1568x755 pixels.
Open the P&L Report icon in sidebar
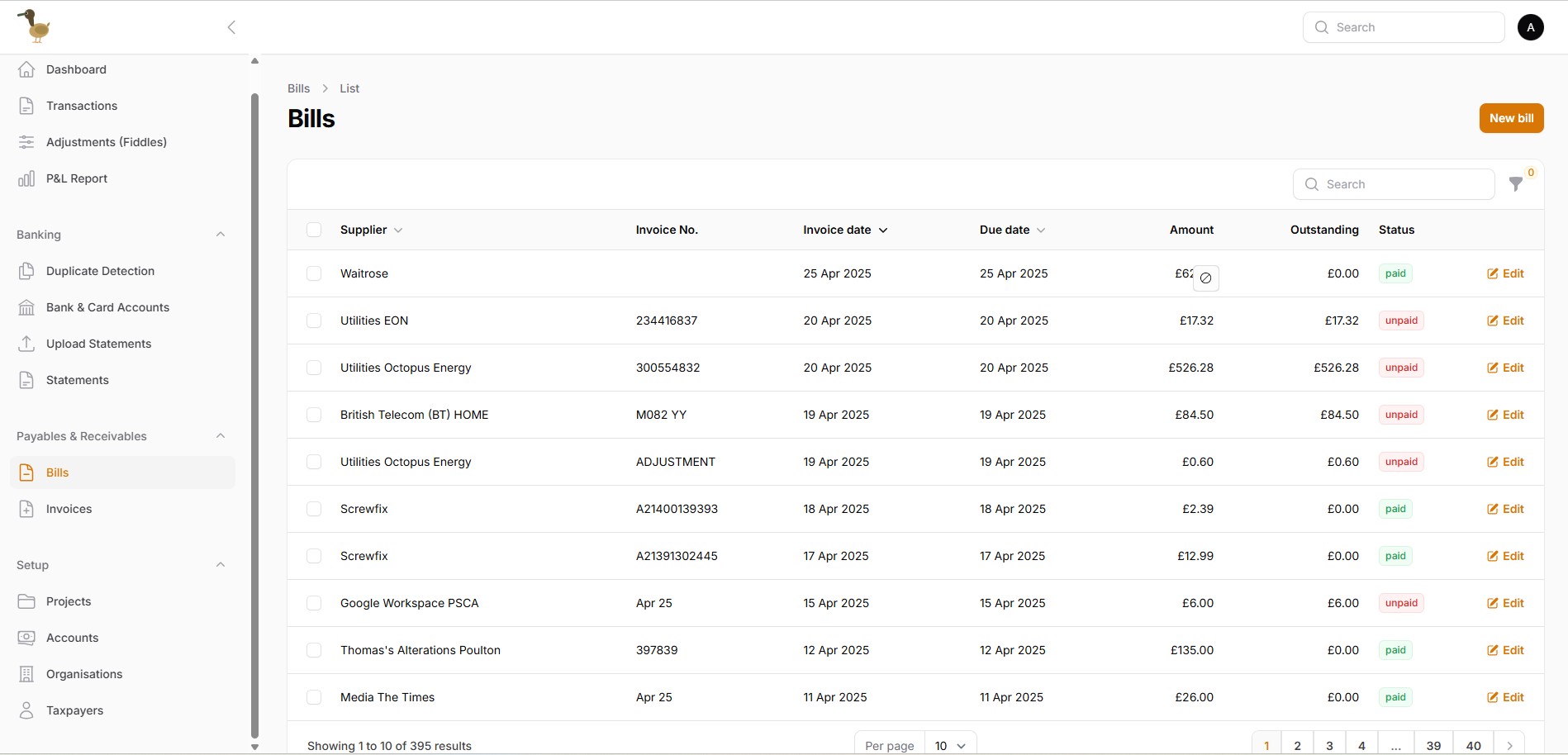(x=26, y=178)
